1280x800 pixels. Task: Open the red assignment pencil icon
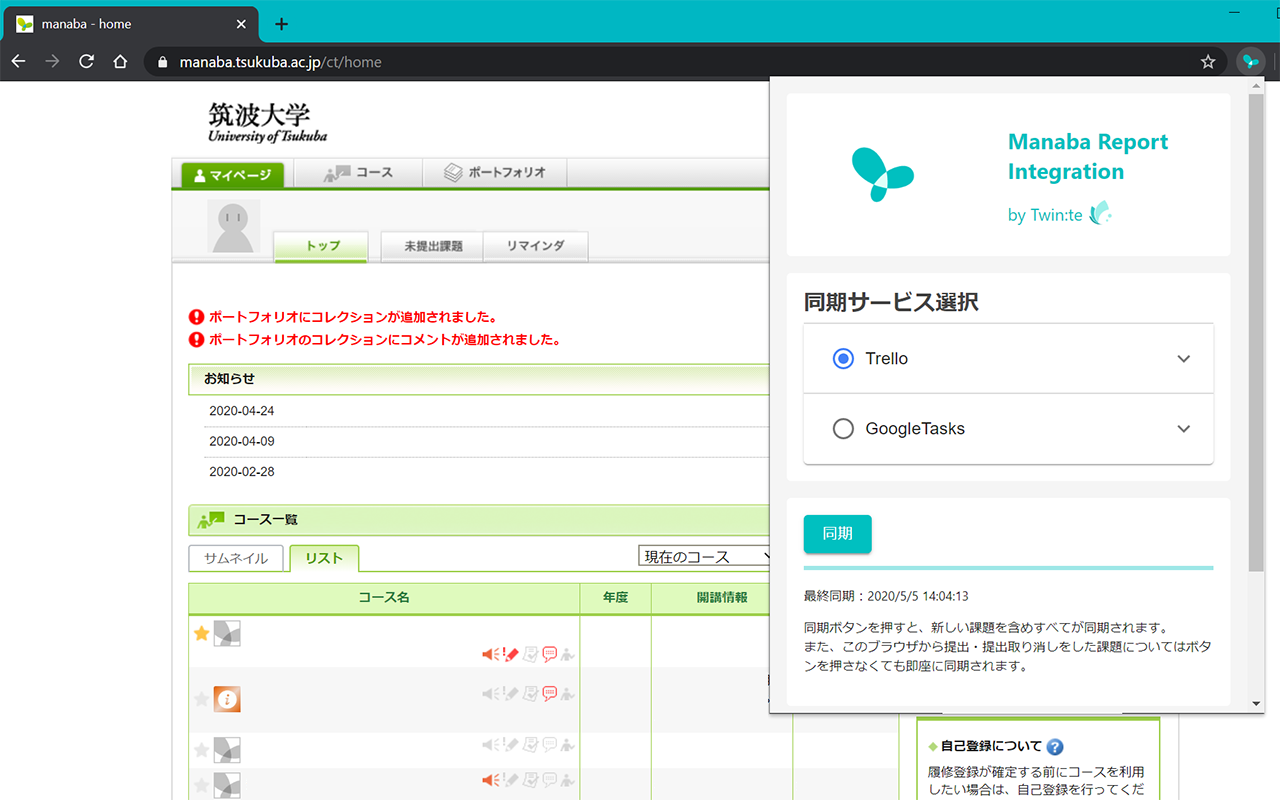point(510,654)
